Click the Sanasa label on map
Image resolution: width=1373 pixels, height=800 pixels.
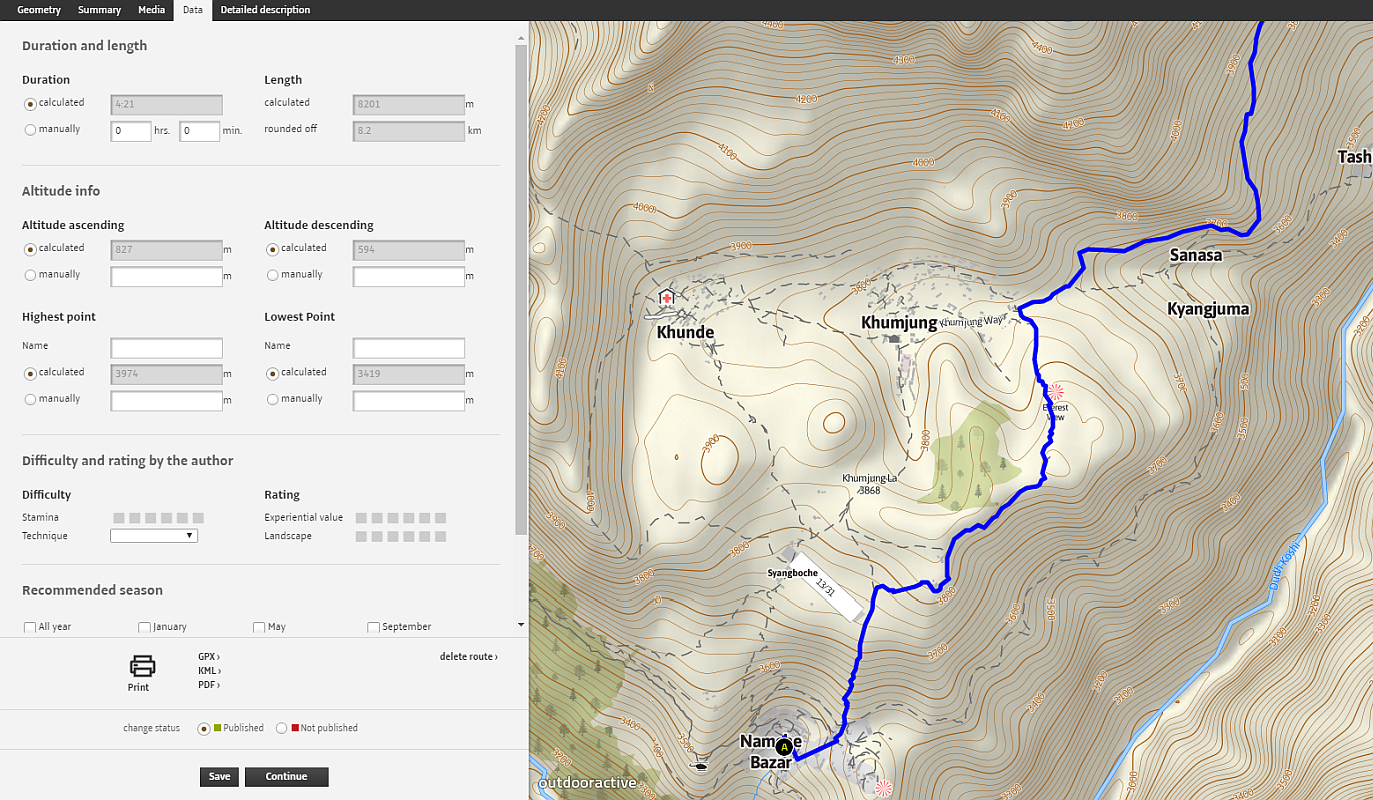(x=1196, y=255)
